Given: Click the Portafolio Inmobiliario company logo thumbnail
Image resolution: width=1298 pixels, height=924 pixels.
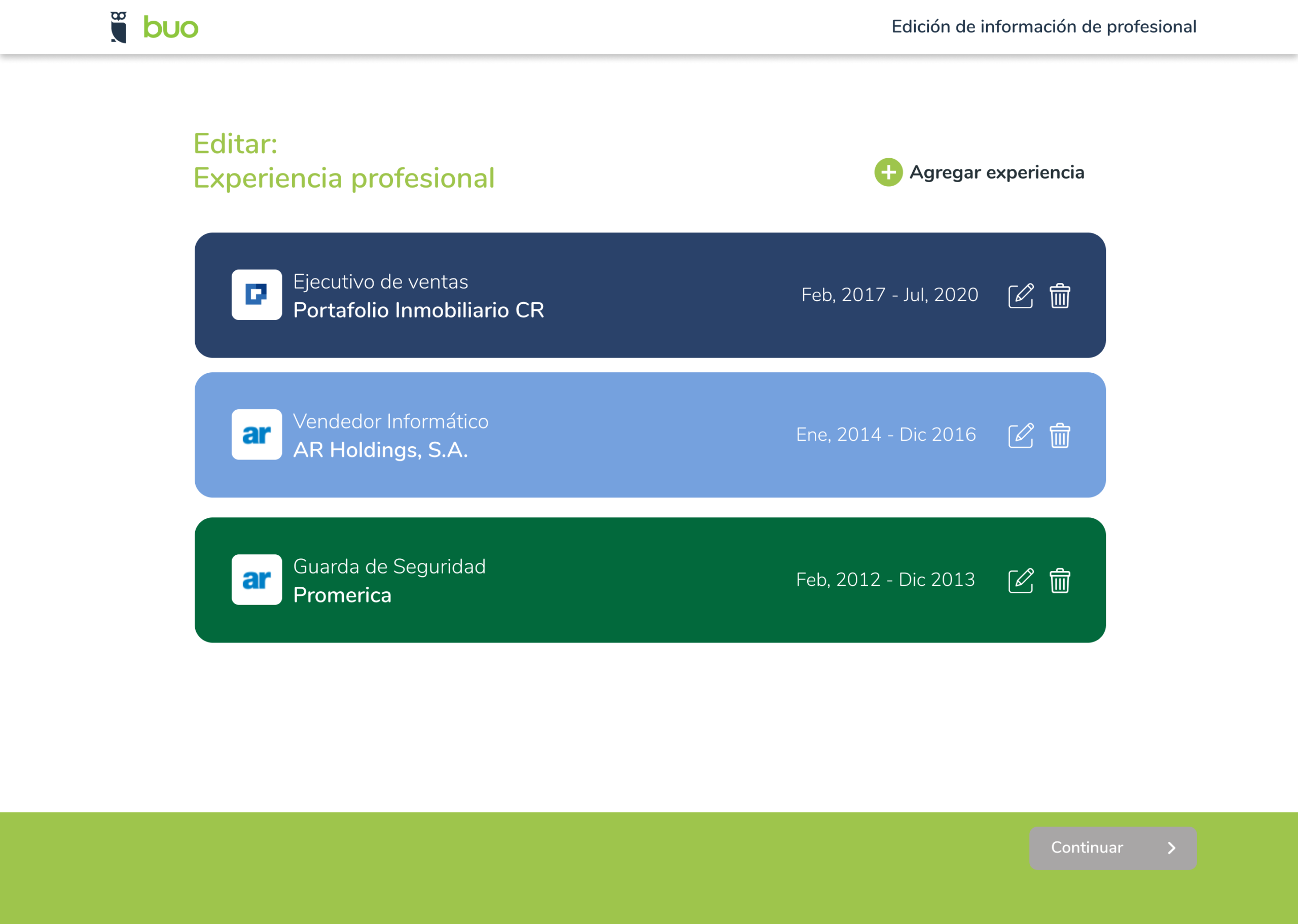Looking at the screenshot, I should point(257,295).
